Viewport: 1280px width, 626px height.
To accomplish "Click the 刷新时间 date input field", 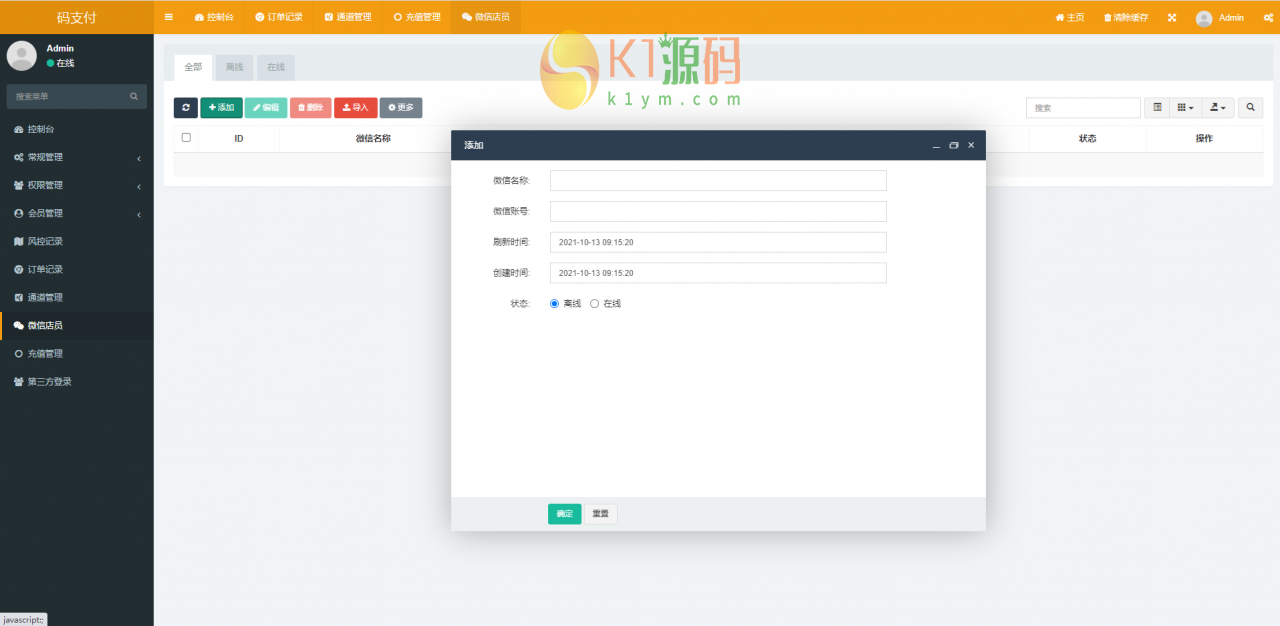I will (718, 242).
